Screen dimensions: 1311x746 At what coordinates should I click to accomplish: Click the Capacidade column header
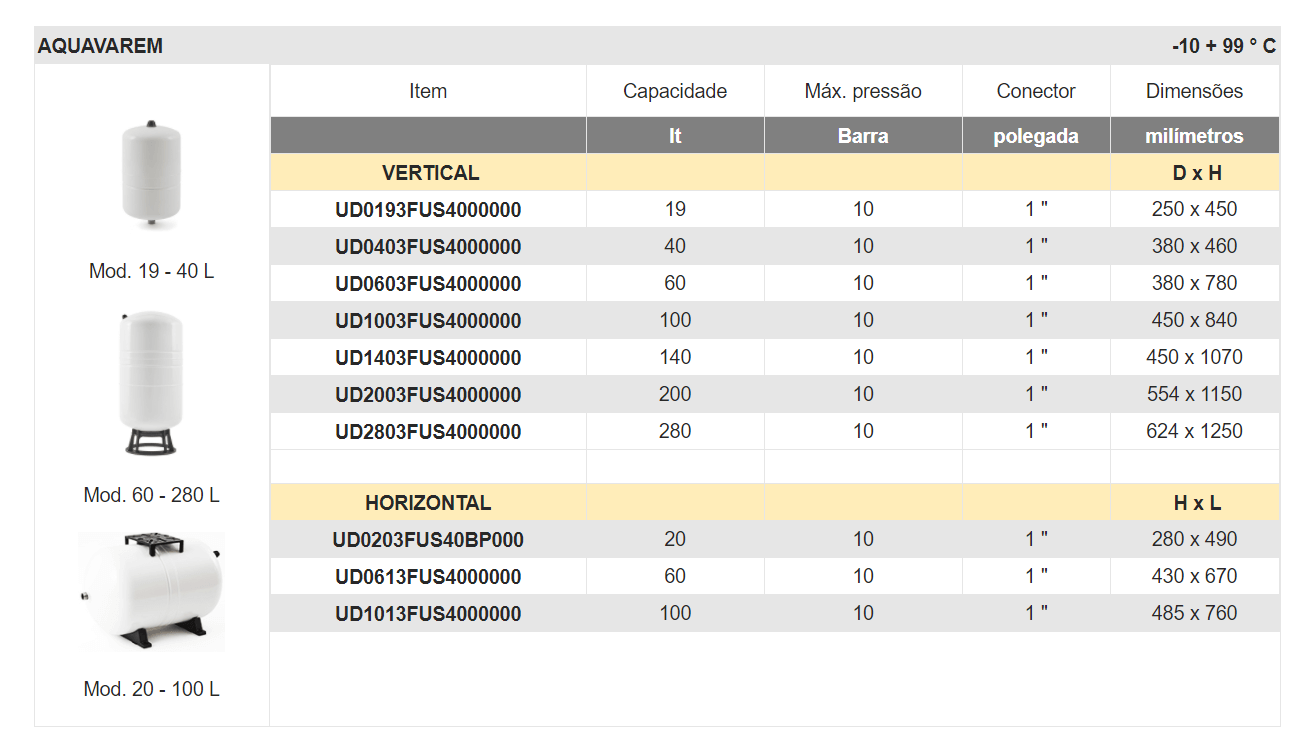tap(675, 91)
